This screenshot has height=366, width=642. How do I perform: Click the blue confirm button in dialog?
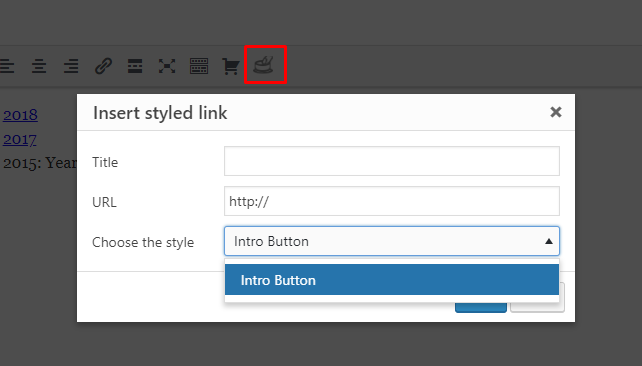point(481,307)
